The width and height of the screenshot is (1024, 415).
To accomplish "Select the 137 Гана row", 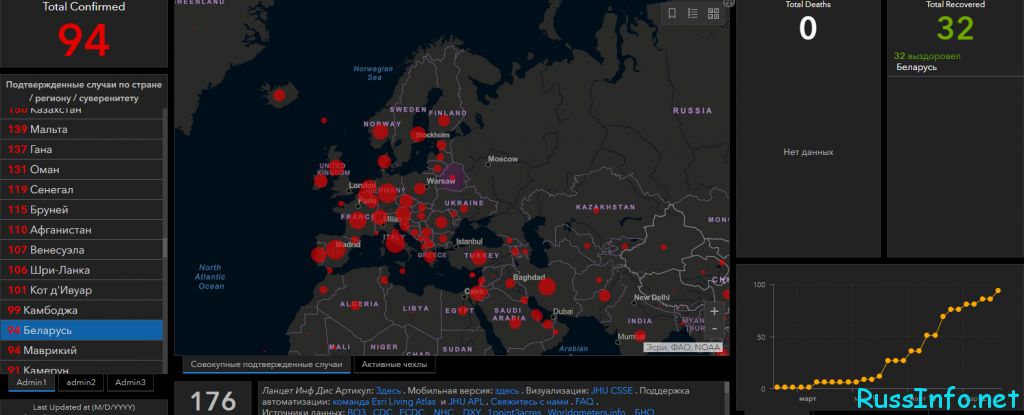I will (x=82, y=150).
